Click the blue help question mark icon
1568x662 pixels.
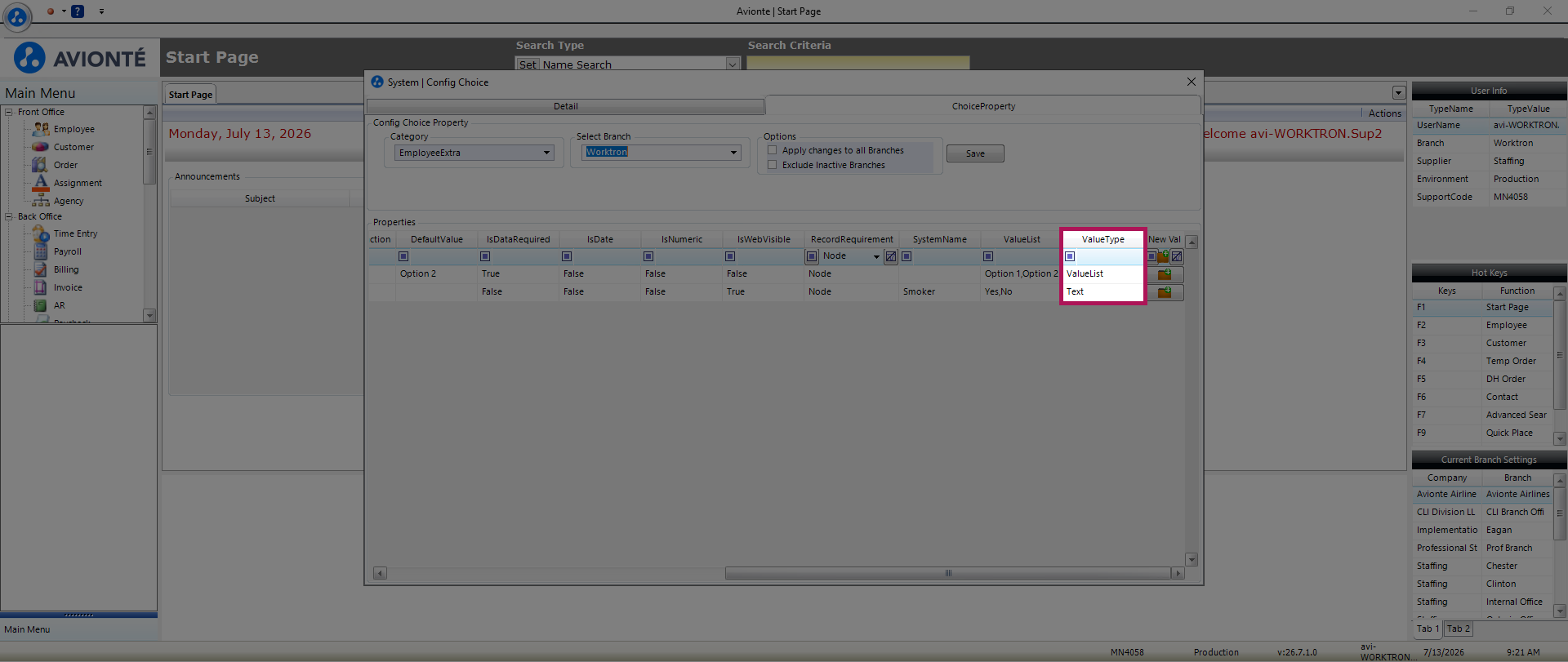pos(78,11)
